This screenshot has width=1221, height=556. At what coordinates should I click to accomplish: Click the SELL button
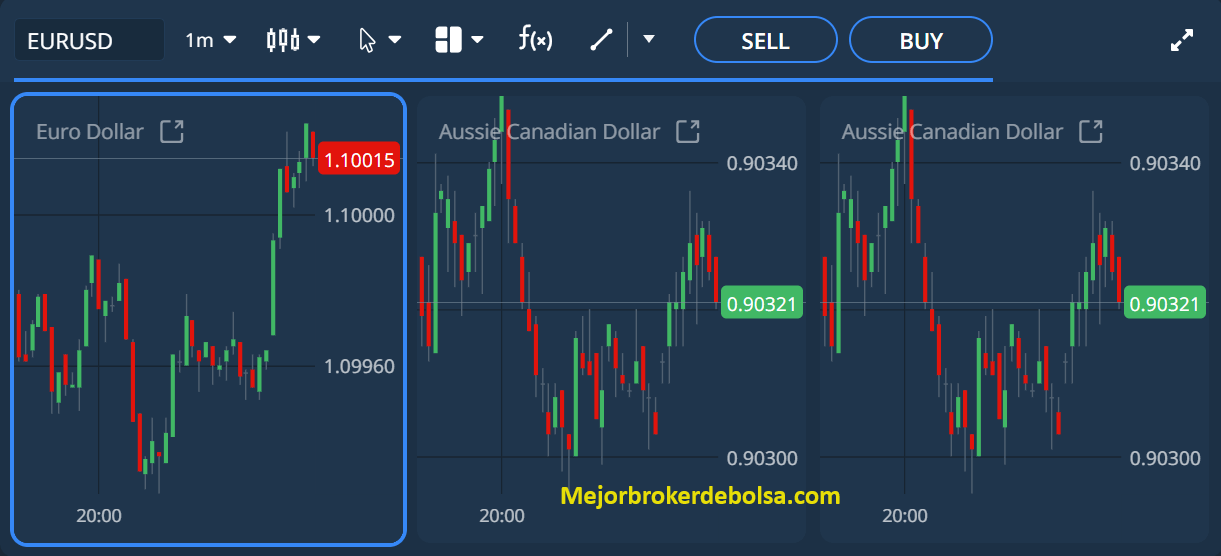coord(766,40)
